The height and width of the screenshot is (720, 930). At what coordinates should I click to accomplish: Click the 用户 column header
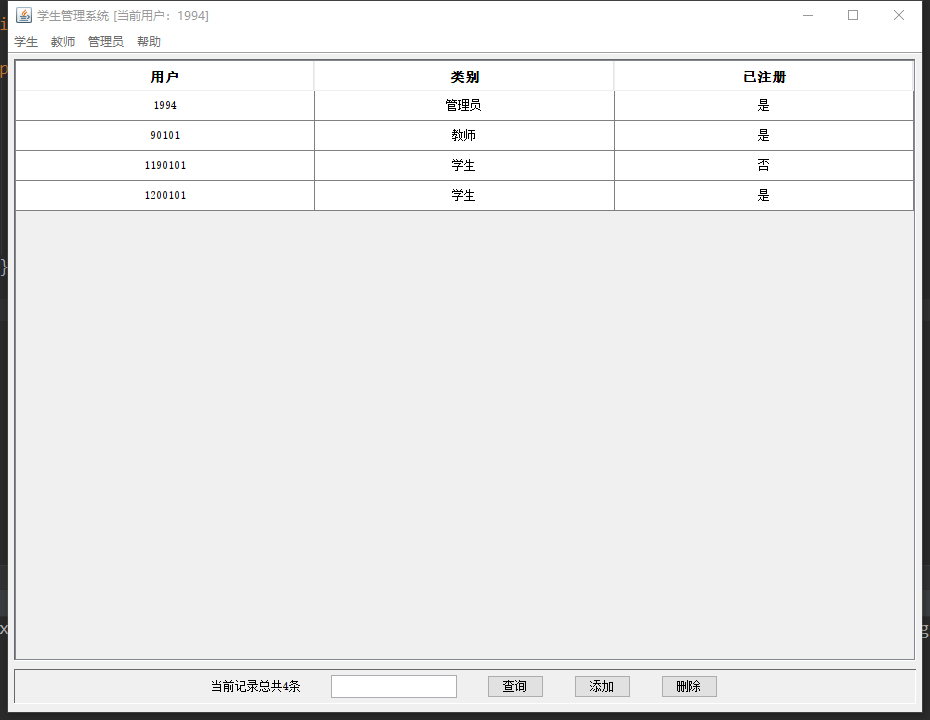pos(165,77)
